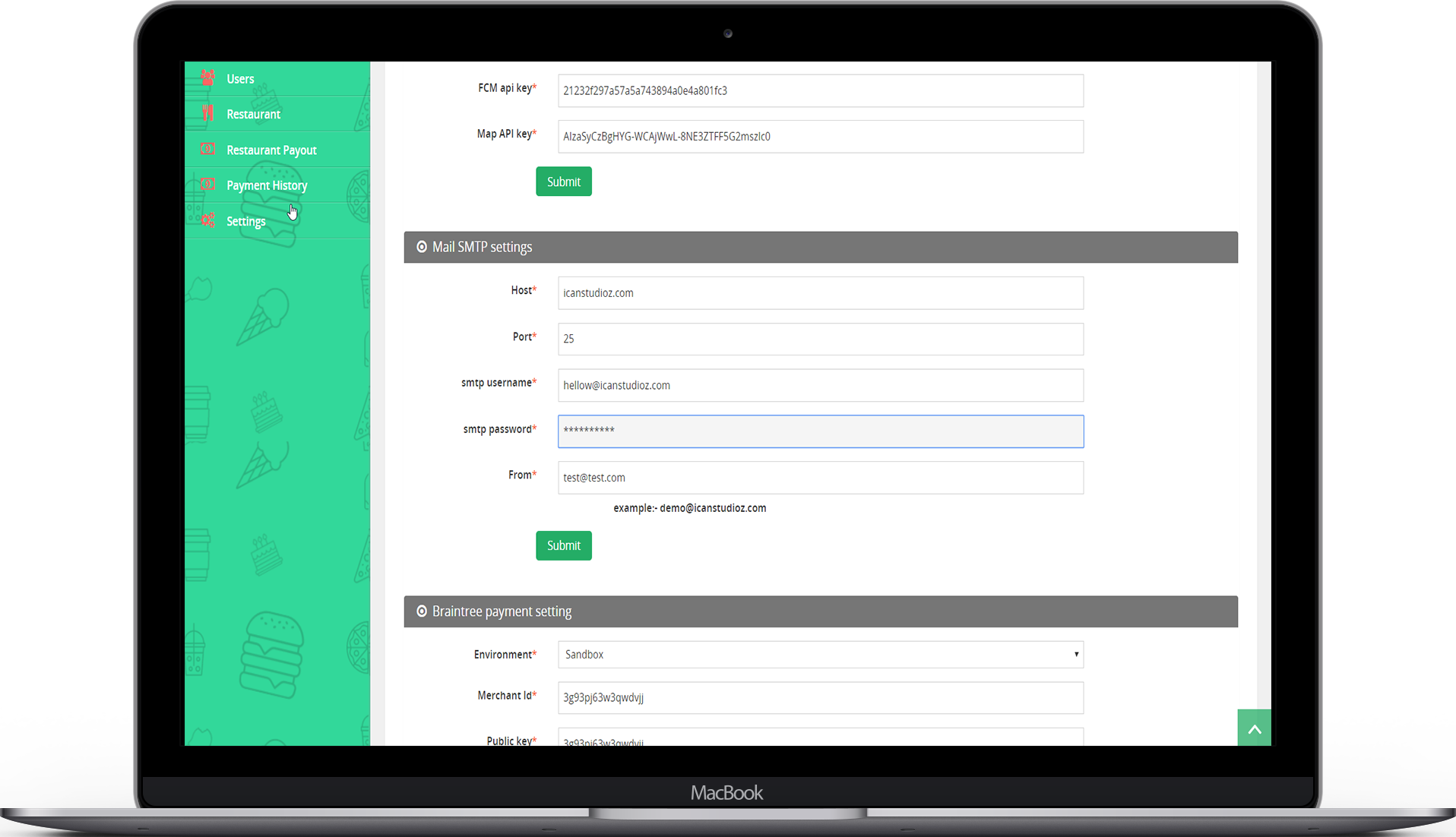Open Payment History in the sidebar

[x=267, y=185]
